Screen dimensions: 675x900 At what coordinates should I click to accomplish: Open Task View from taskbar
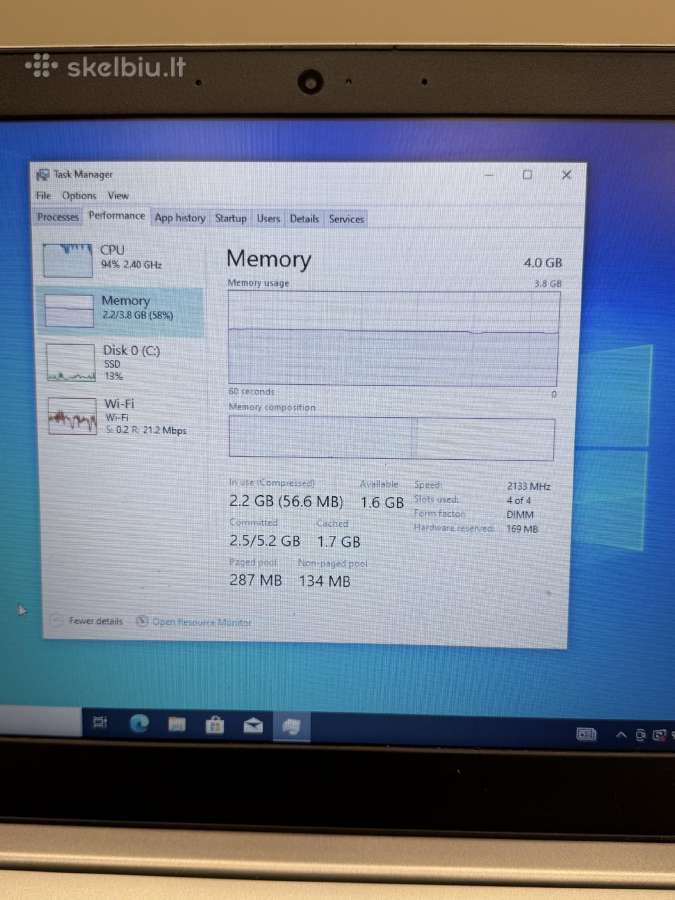coord(100,723)
